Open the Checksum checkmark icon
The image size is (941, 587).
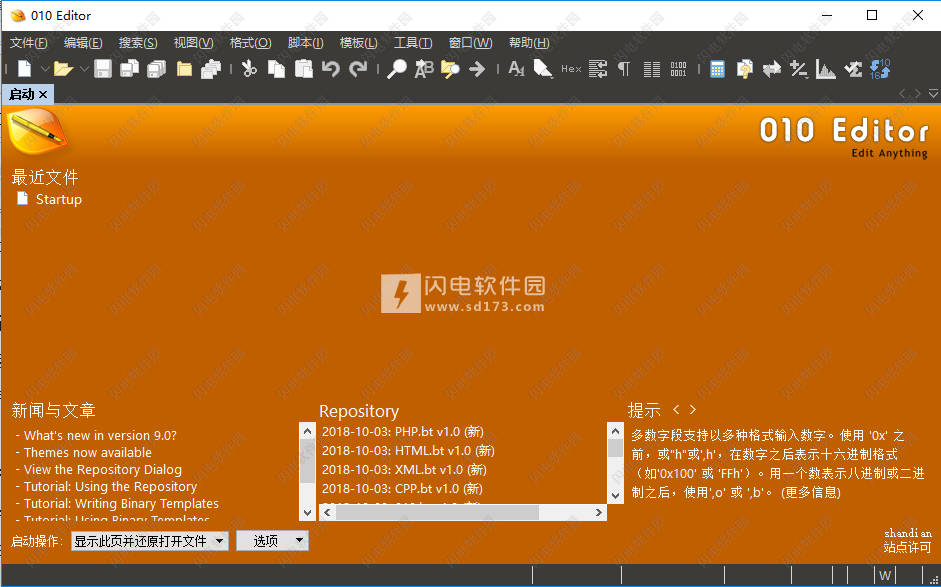click(x=853, y=69)
